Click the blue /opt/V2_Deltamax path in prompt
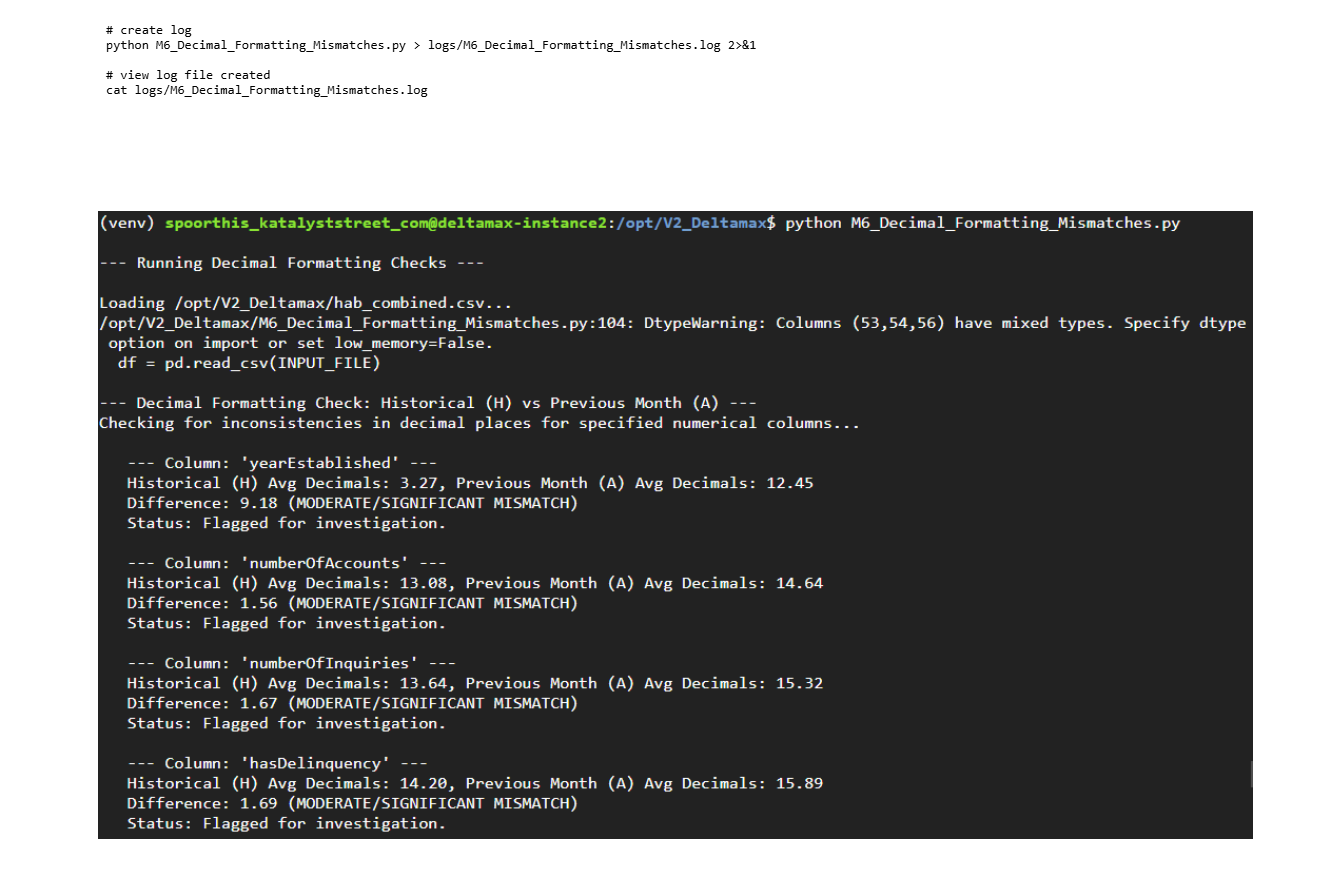 pos(690,223)
